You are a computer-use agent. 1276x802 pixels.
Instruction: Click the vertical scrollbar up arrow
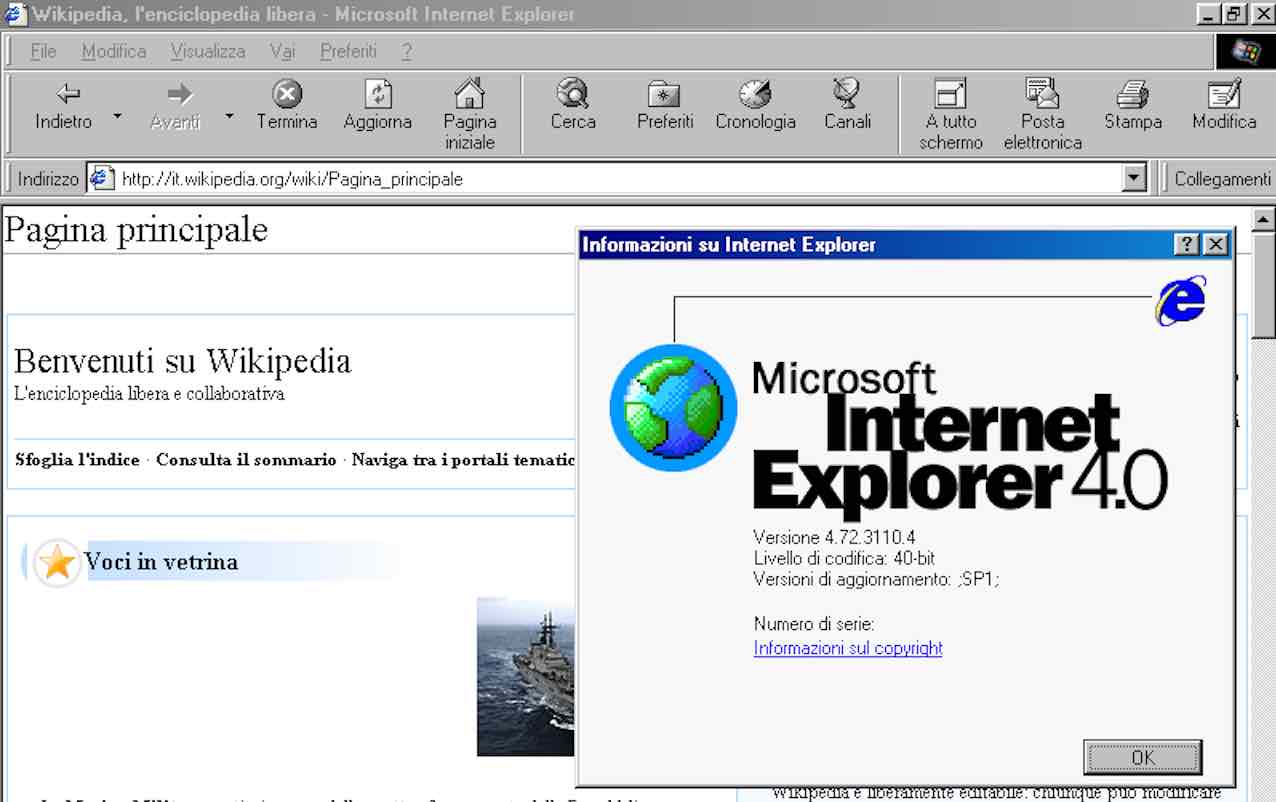(x=1264, y=220)
